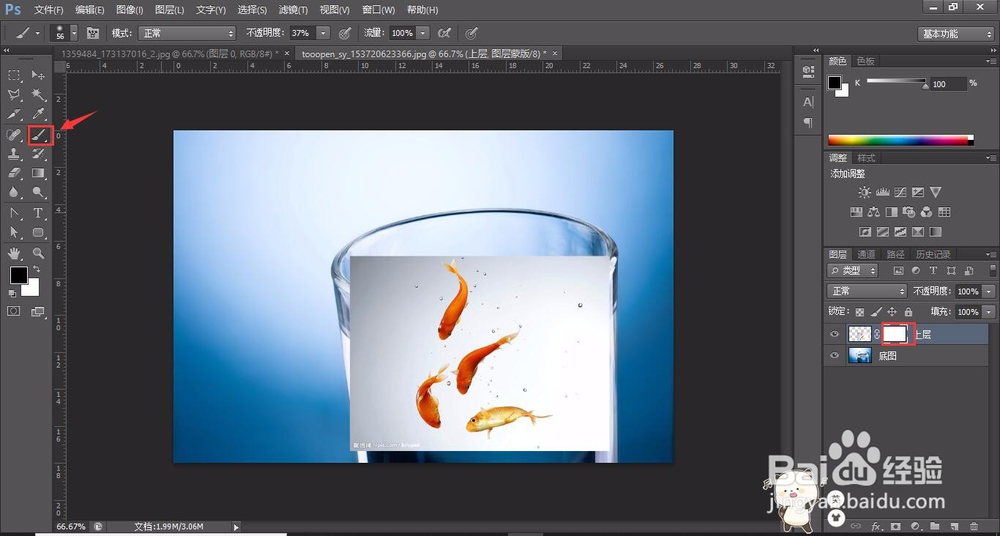Click the K grayscale slider in color panel

pyautogui.click(x=895, y=81)
